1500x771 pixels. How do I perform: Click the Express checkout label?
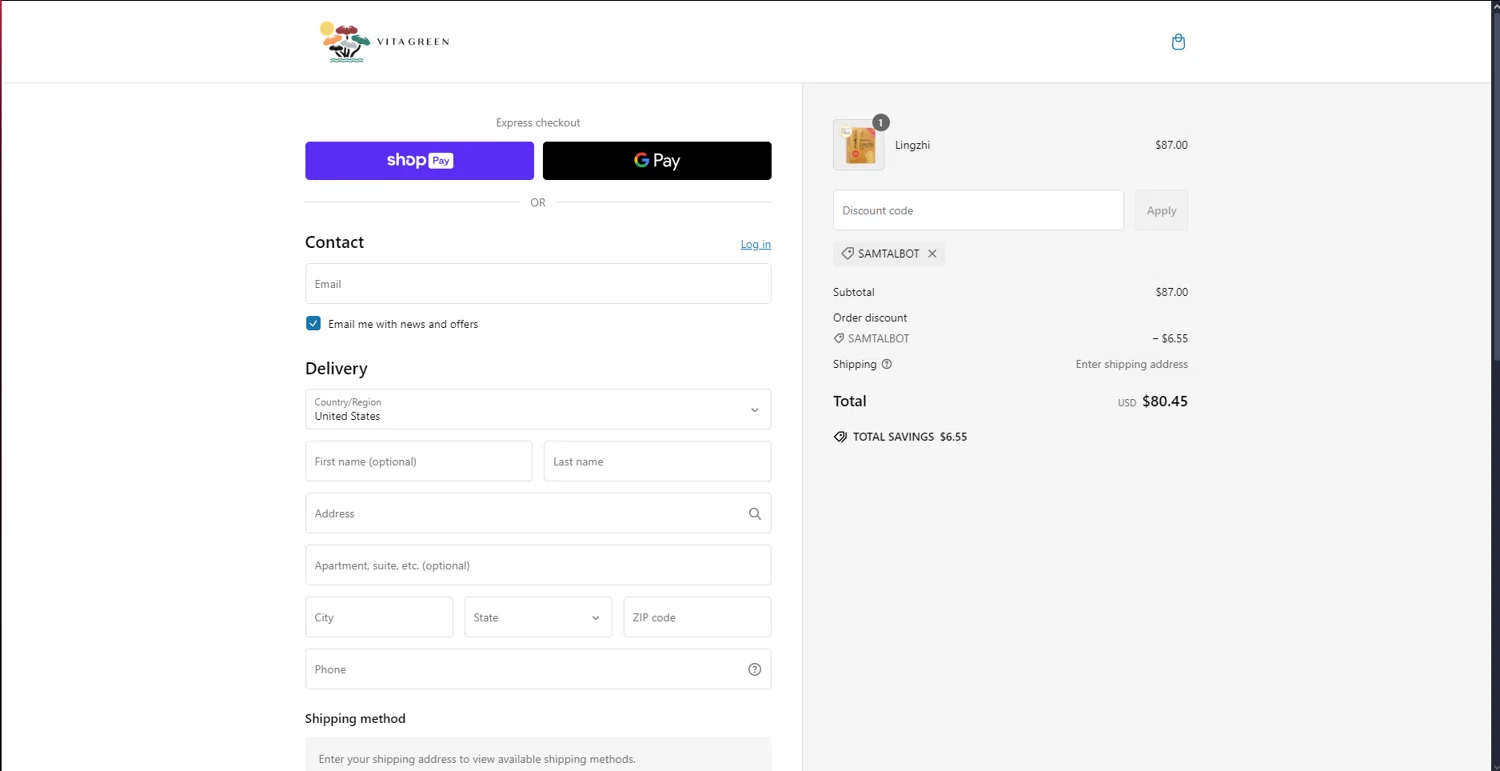pos(538,123)
